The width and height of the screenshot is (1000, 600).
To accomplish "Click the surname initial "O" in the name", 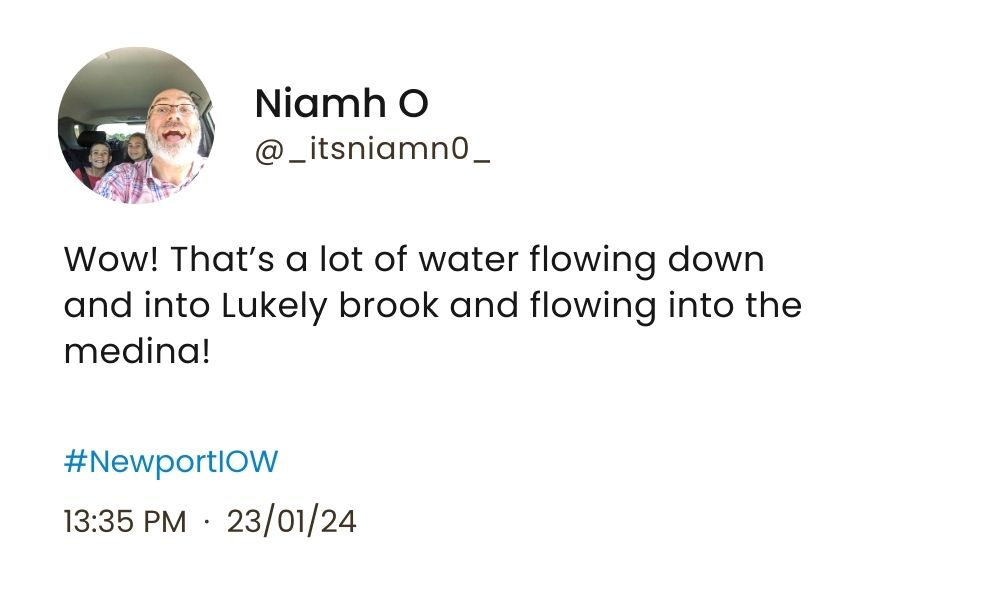I will click(414, 103).
